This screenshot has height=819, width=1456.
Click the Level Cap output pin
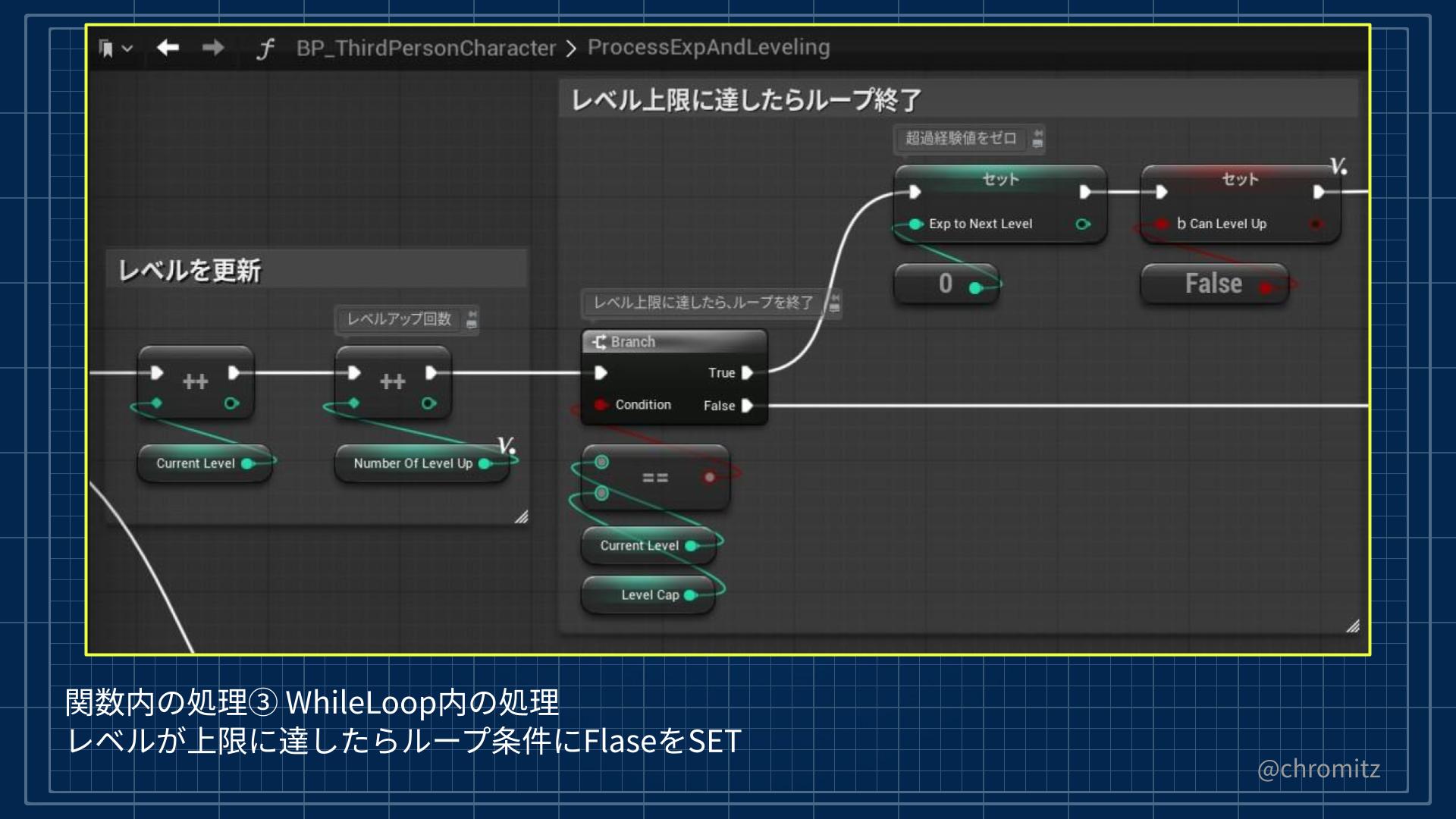(x=690, y=595)
